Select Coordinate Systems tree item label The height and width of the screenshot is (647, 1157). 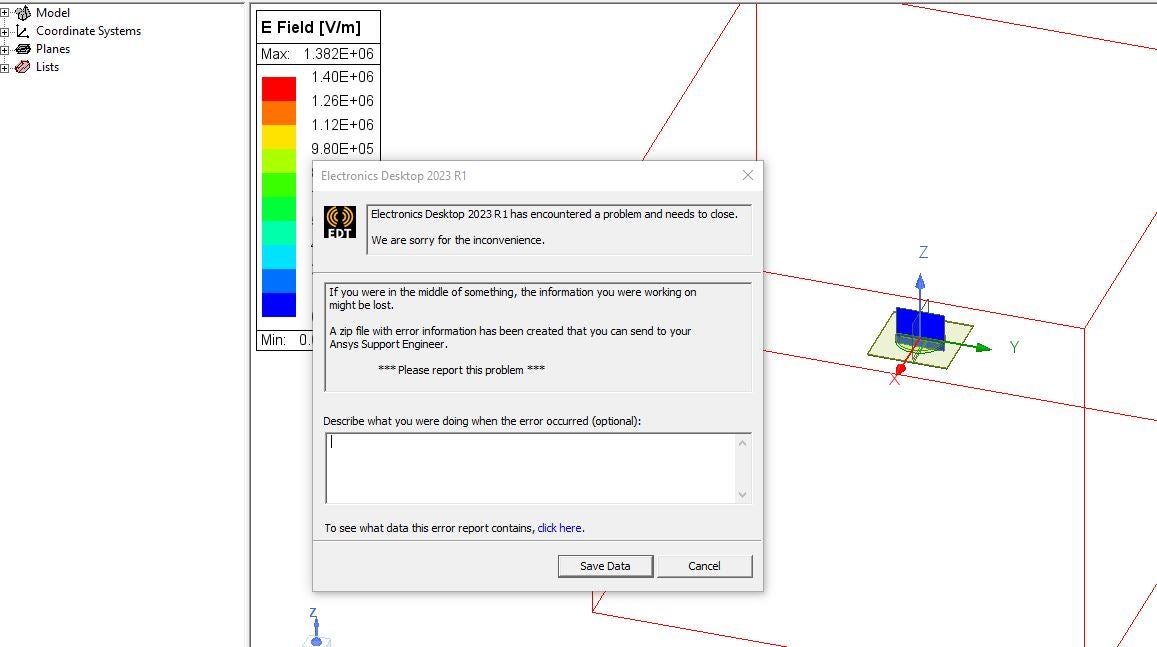point(89,31)
